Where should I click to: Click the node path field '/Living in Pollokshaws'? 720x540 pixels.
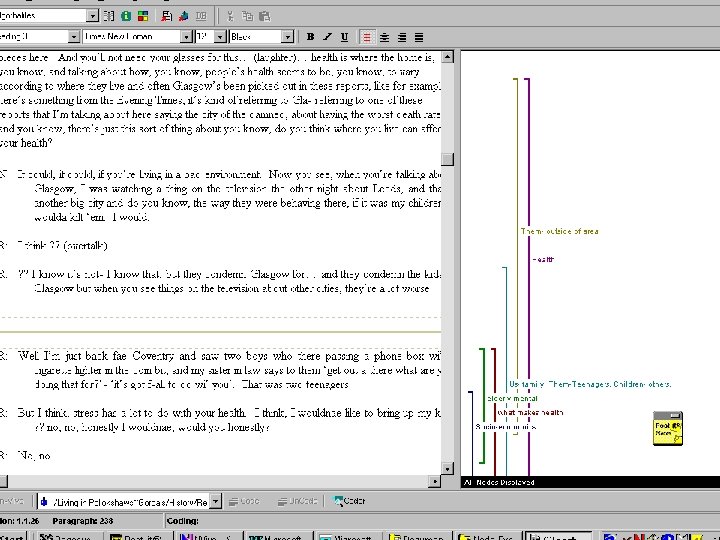click(125, 502)
